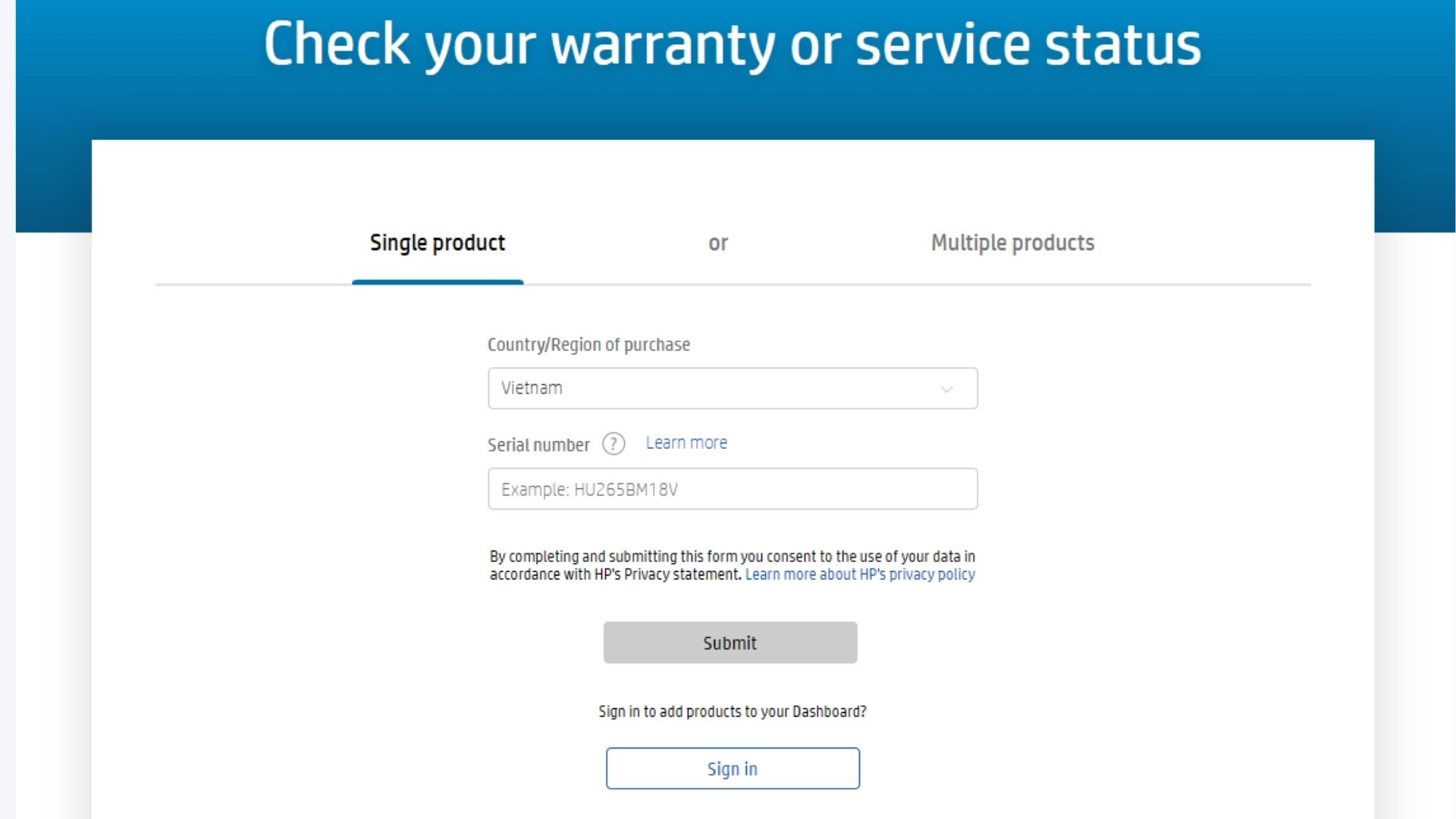Image resolution: width=1456 pixels, height=819 pixels.
Task: Click the consent paragraph about HP's Privacy statement
Action: pyautogui.click(x=733, y=566)
